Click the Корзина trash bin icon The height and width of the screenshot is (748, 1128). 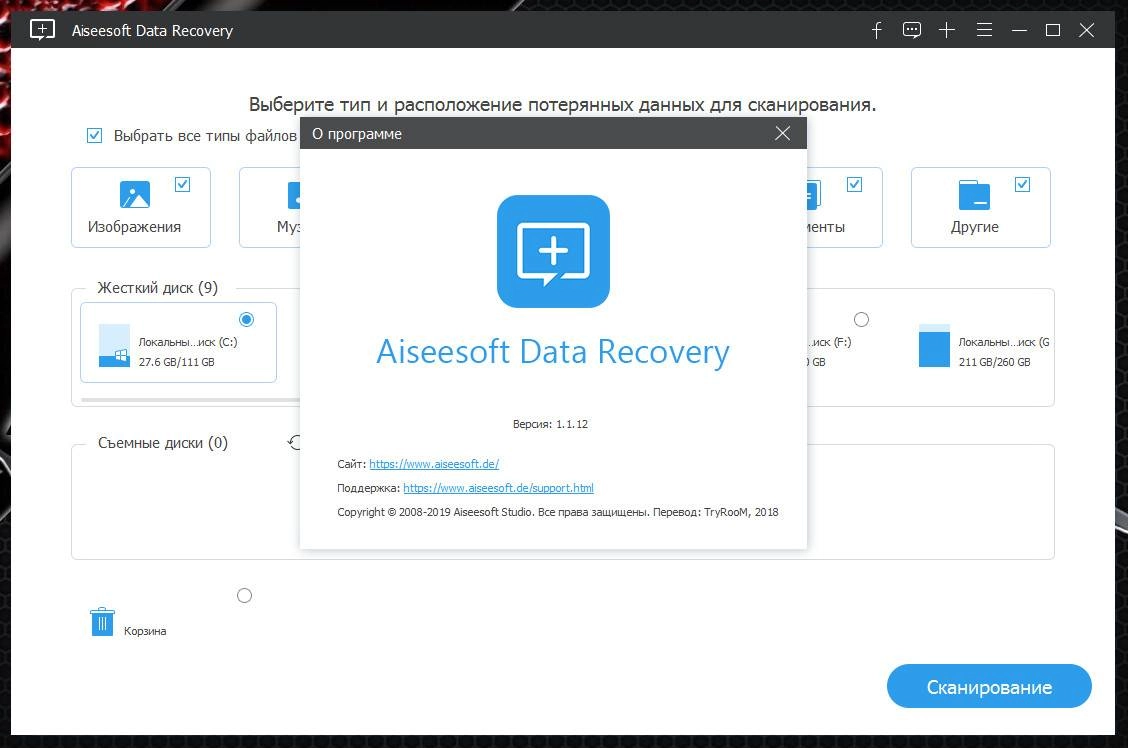point(102,621)
